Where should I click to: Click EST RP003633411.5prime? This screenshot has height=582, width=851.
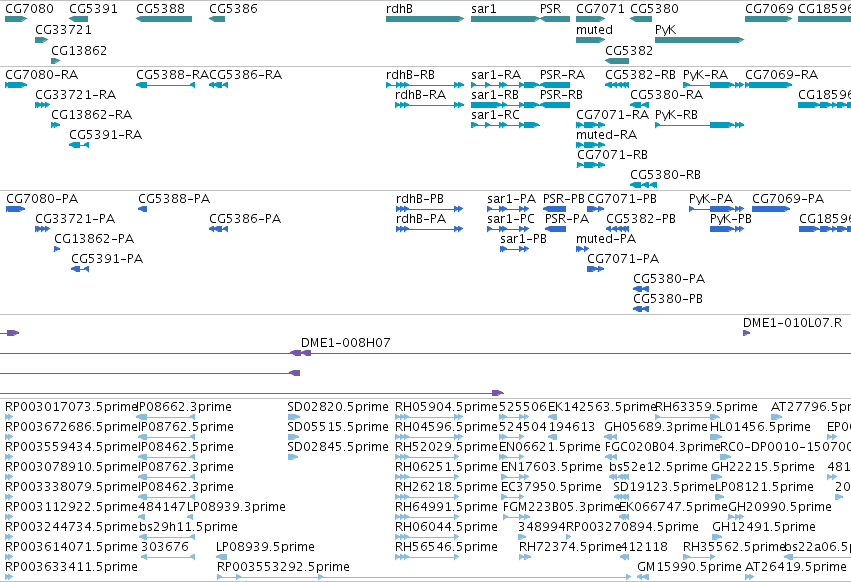[71, 567]
